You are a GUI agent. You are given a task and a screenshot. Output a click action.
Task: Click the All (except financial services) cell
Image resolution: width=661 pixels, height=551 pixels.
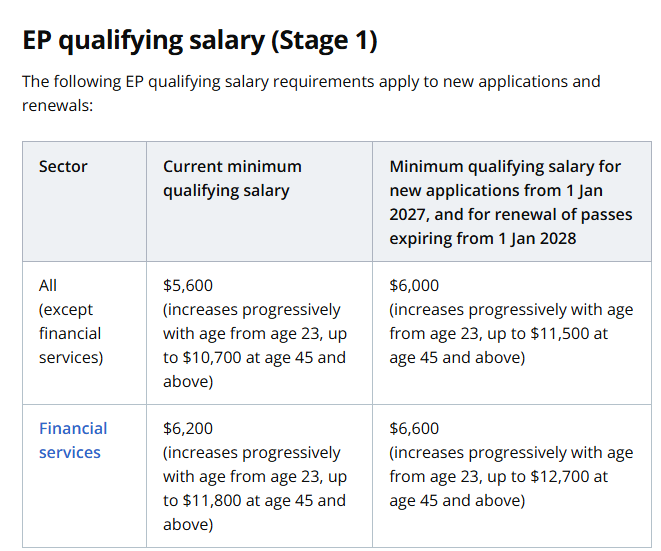[71, 321]
